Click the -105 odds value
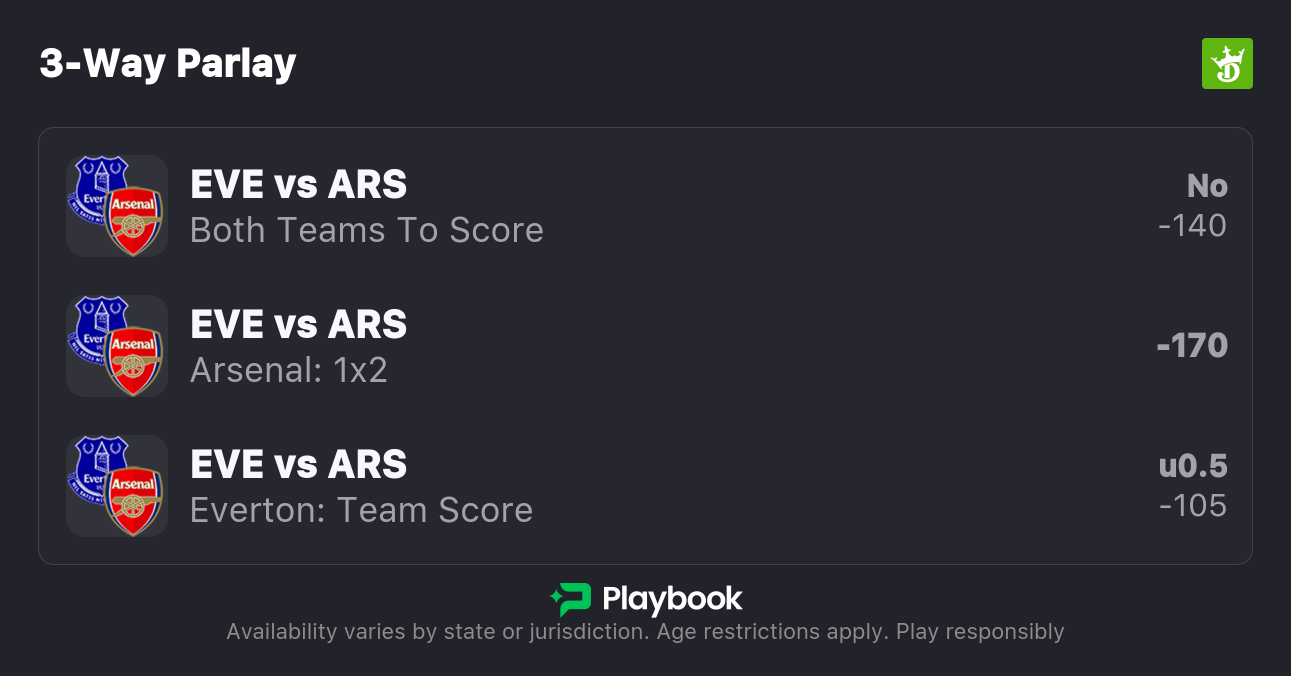 point(1192,506)
